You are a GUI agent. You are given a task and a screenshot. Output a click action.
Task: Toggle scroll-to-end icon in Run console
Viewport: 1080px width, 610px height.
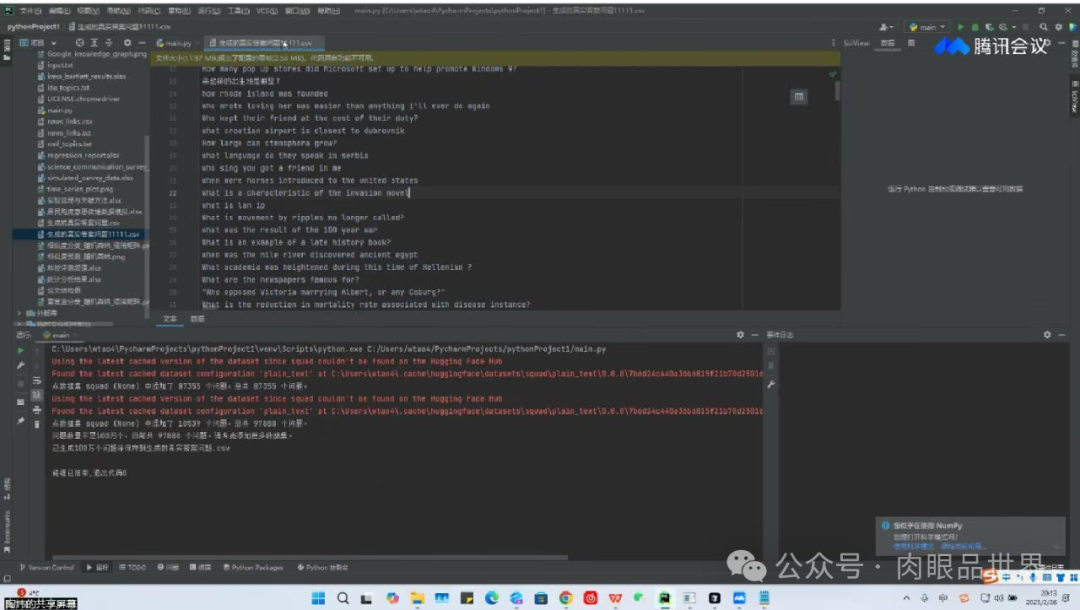[x=37, y=395]
